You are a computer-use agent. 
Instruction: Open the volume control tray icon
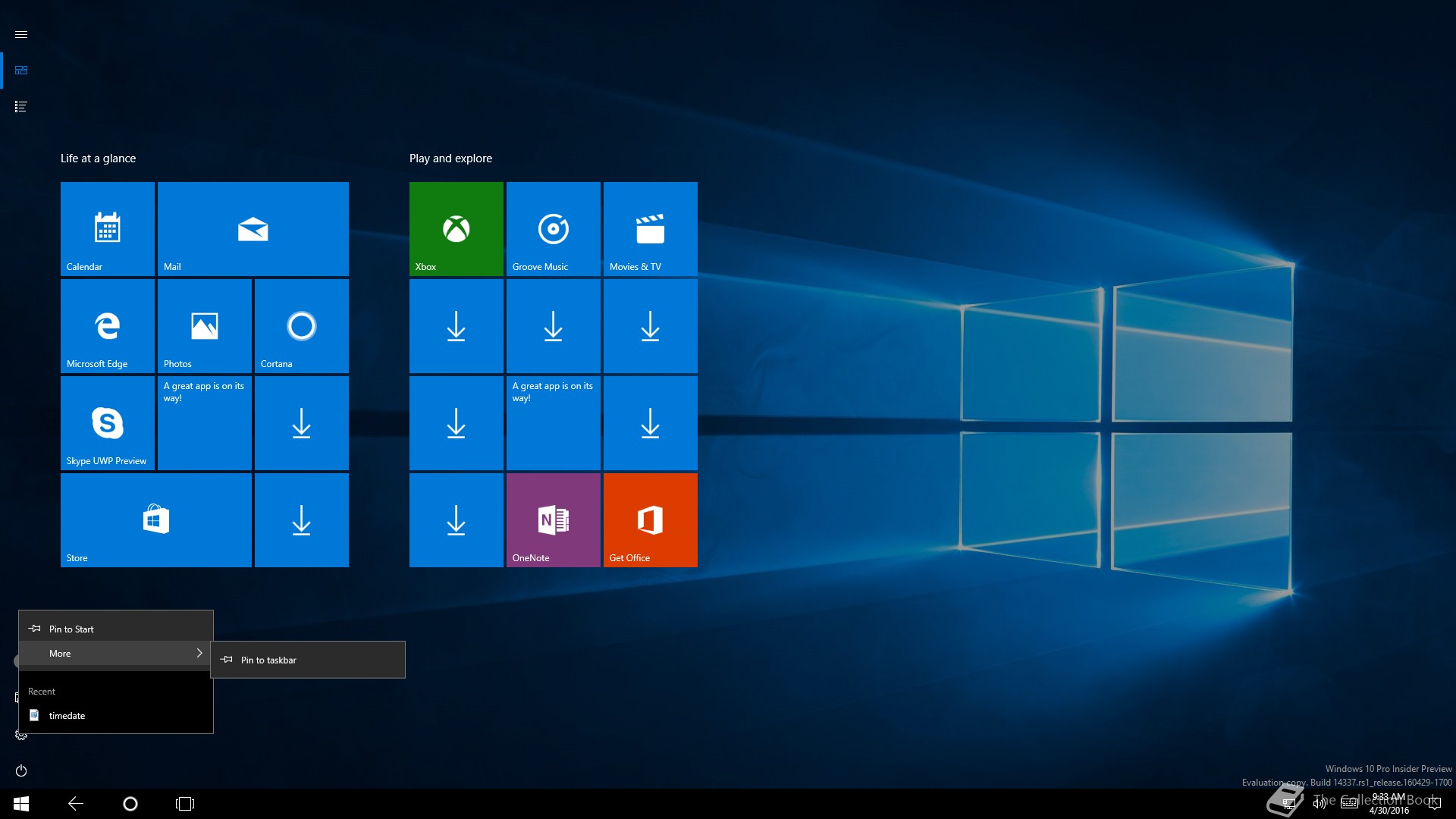[1319, 804]
